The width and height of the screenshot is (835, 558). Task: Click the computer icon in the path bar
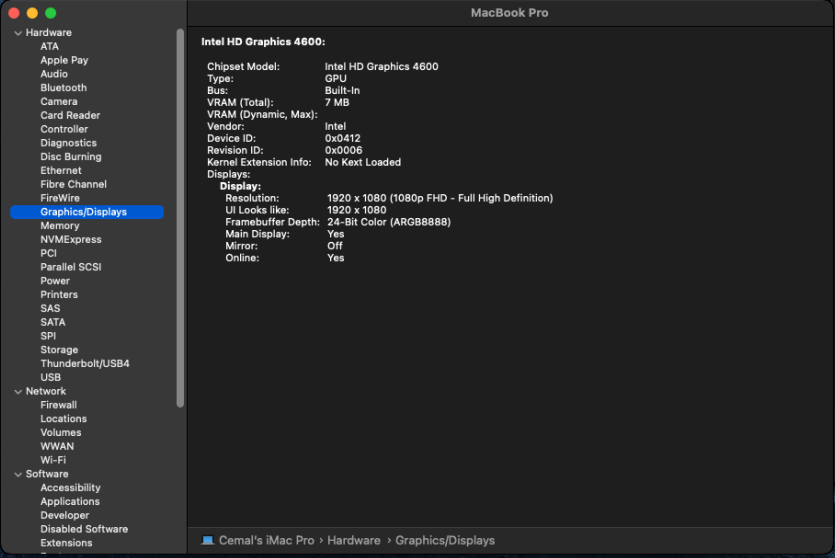[208, 541]
